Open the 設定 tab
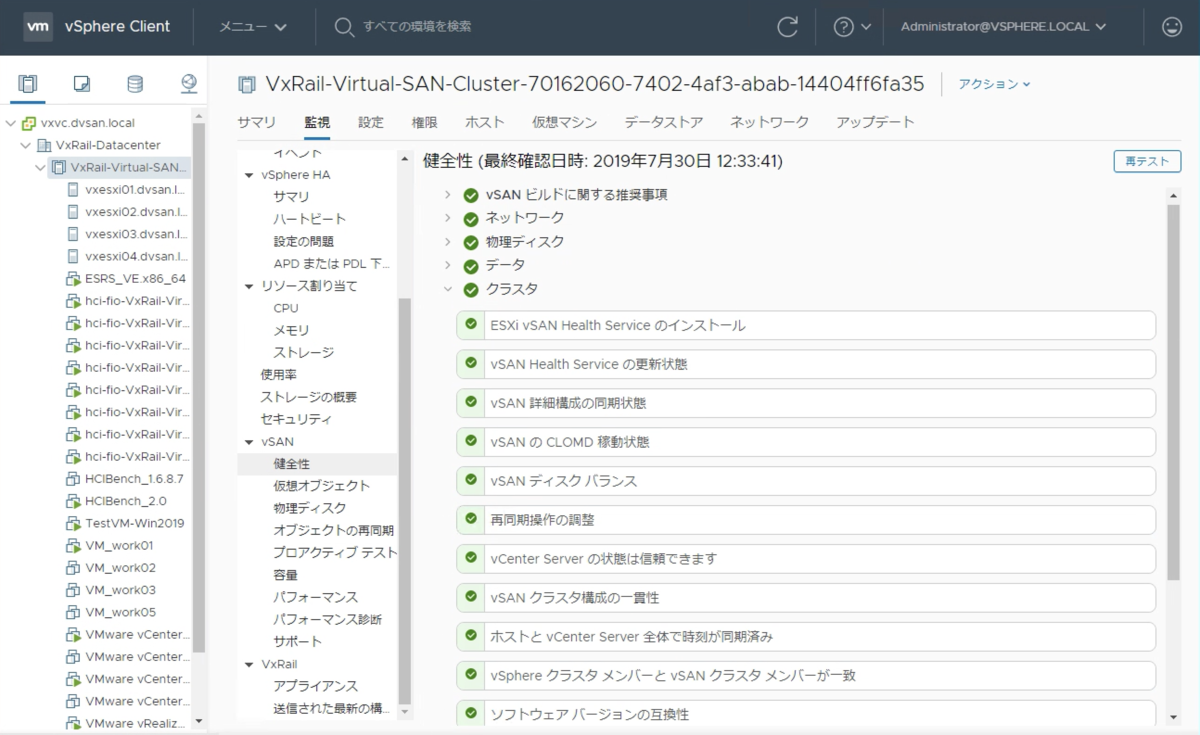1200x735 pixels. [371, 122]
